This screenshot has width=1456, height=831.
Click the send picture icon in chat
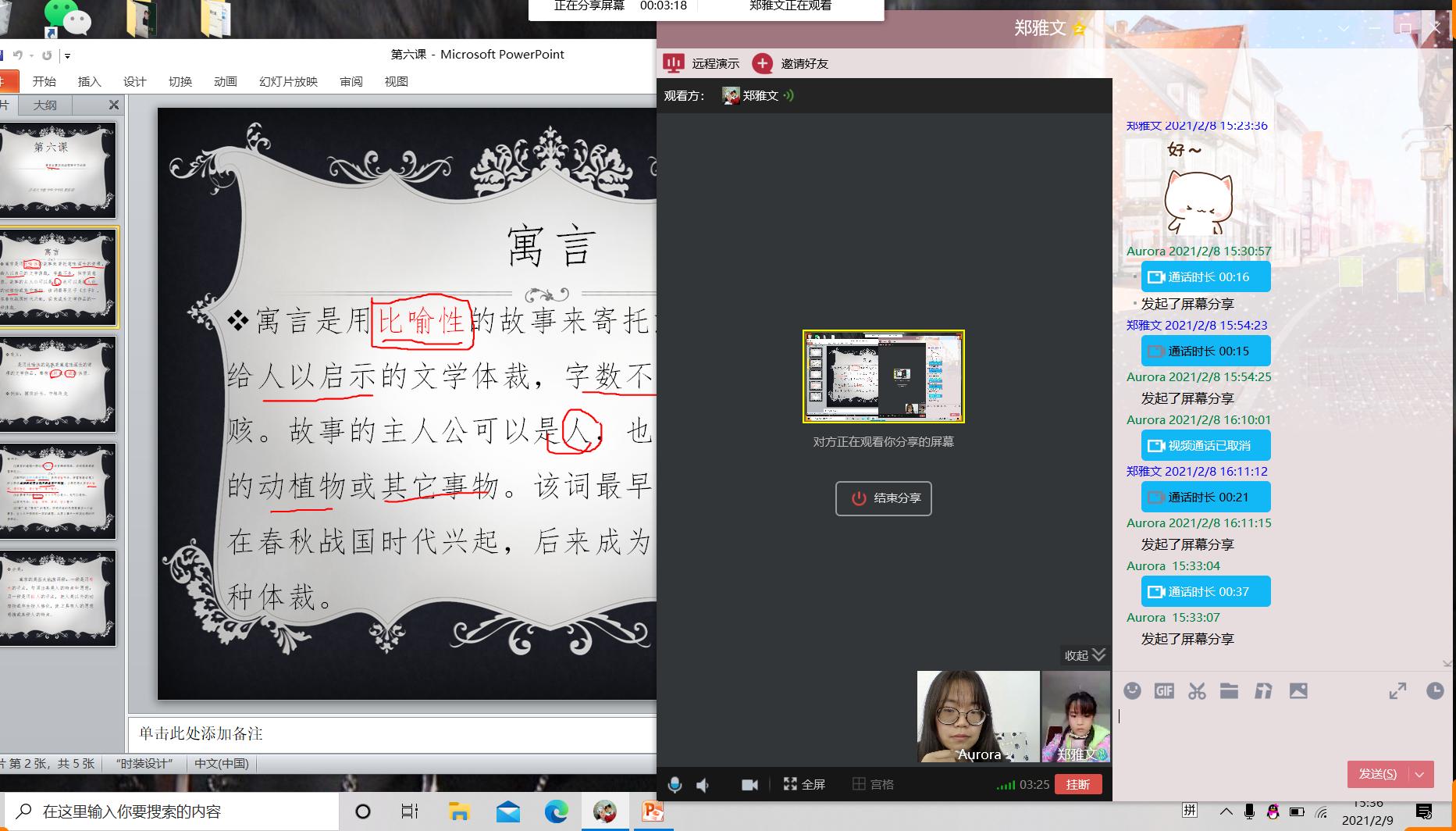(x=1298, y=690)
